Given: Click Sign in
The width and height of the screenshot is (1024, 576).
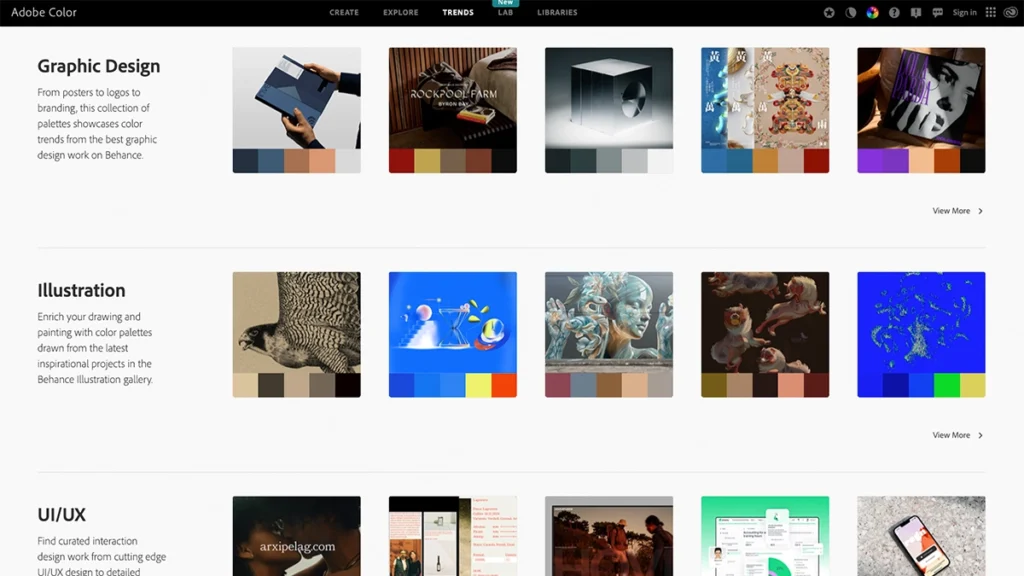Looking at the screenshot, I should pyautogui.click(x=965, y=12).
